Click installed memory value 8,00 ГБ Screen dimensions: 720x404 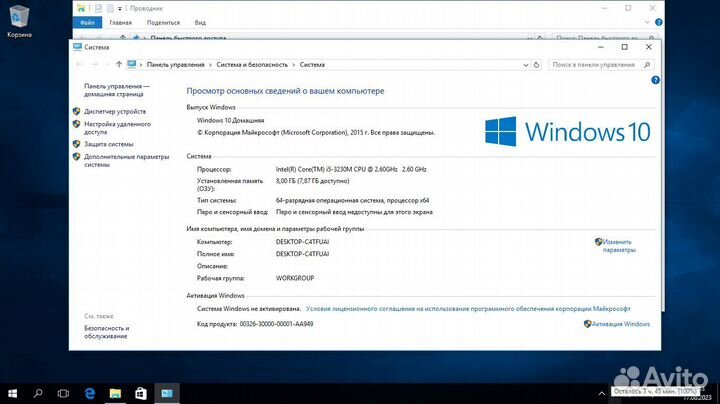tap(312, 181)
